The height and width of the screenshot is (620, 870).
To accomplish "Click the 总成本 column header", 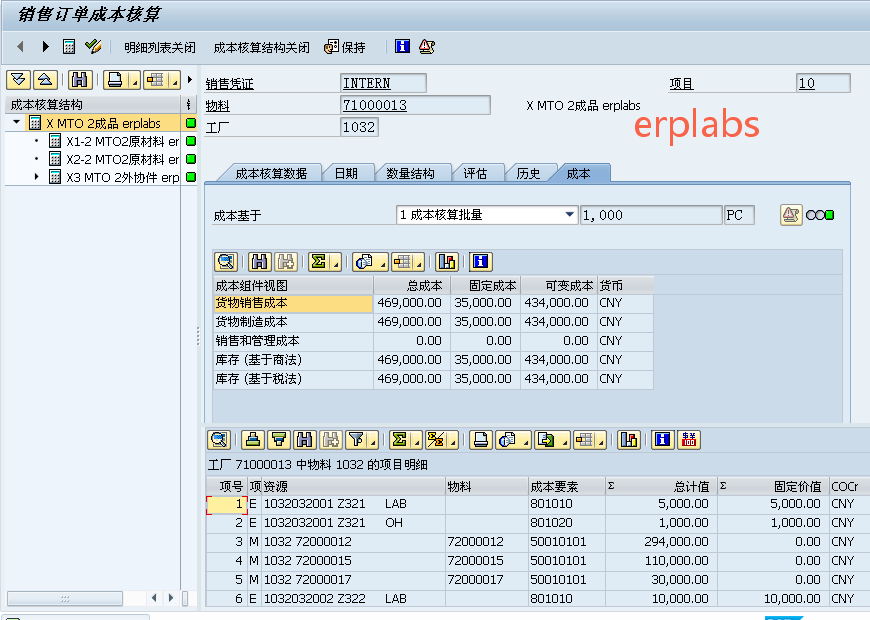I will coord(411,285).
